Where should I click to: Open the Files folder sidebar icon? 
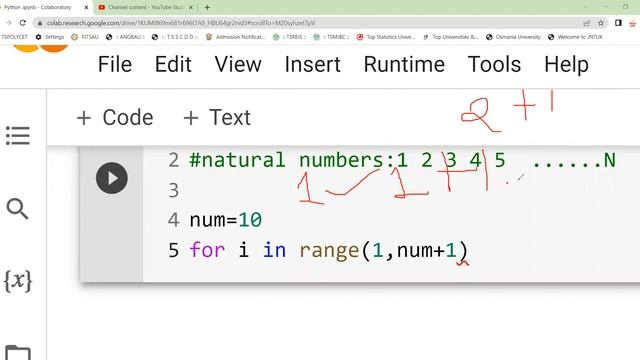pos(18,353)
